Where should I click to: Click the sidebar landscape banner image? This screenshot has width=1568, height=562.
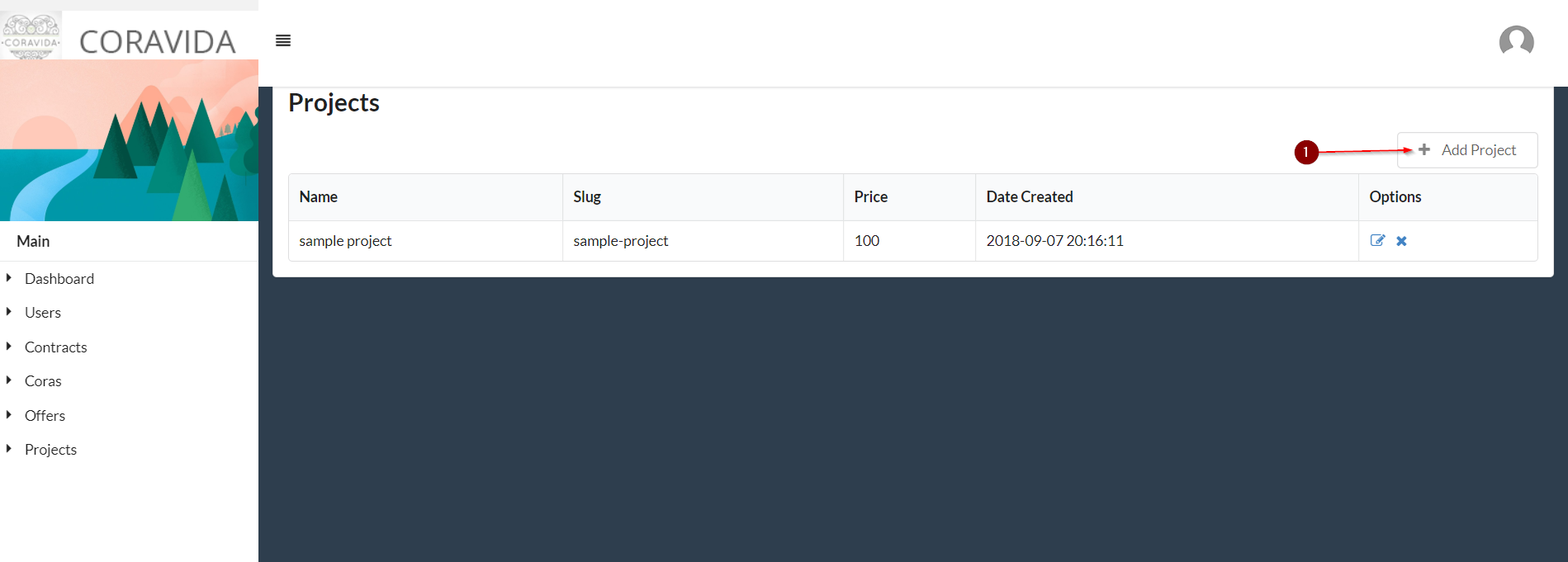point(129,140)
